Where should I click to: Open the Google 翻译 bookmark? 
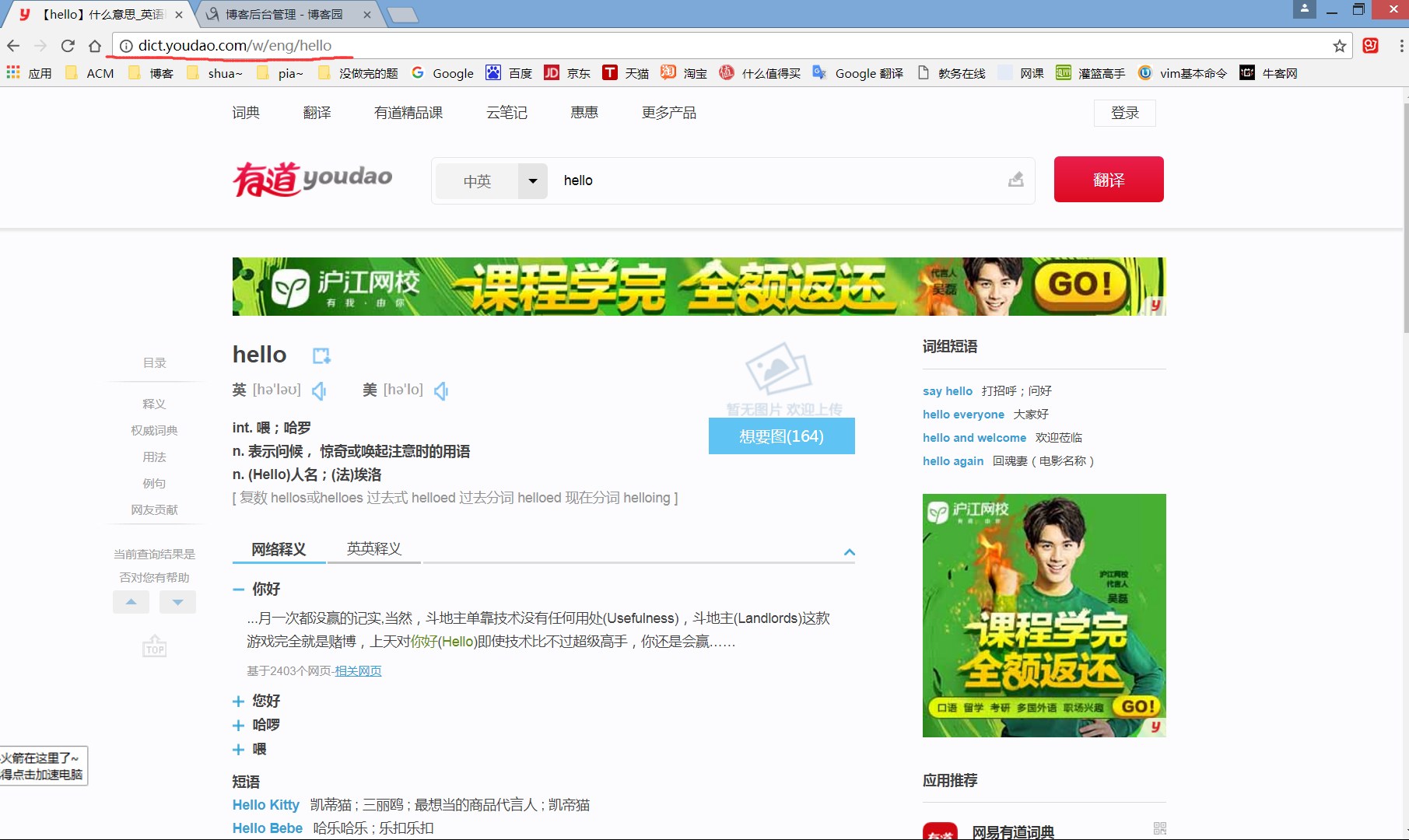(x=858, y=73)
